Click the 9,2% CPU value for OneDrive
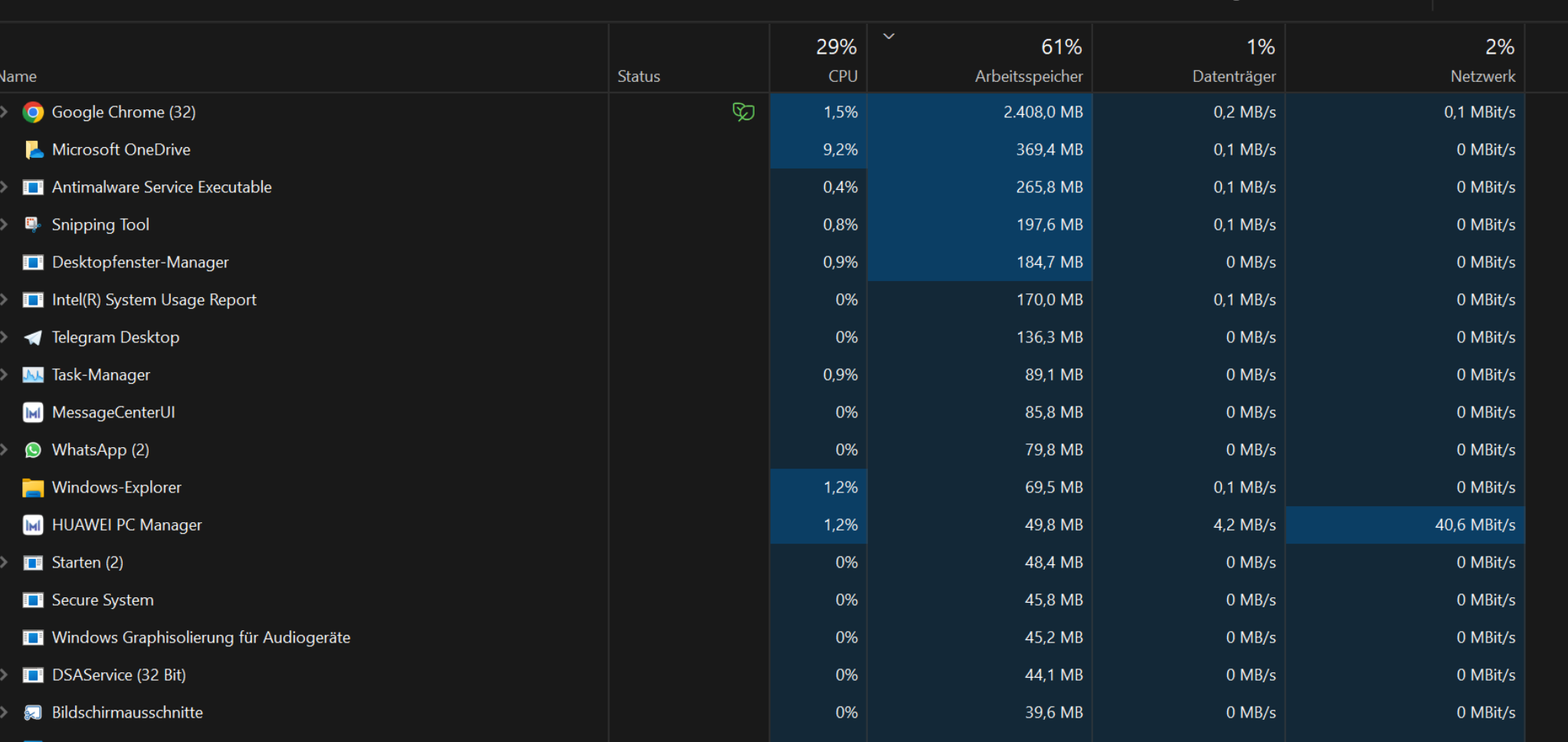This screenshot has width=1568, height=742. [x=840, y=149]
